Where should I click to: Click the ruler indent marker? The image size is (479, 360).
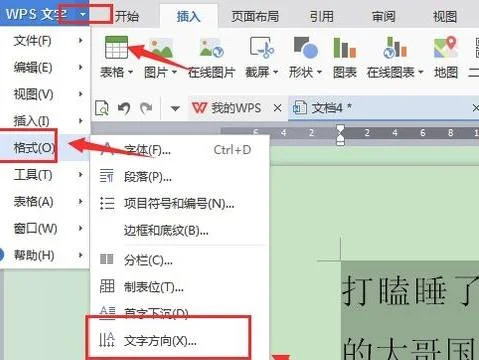340,135
